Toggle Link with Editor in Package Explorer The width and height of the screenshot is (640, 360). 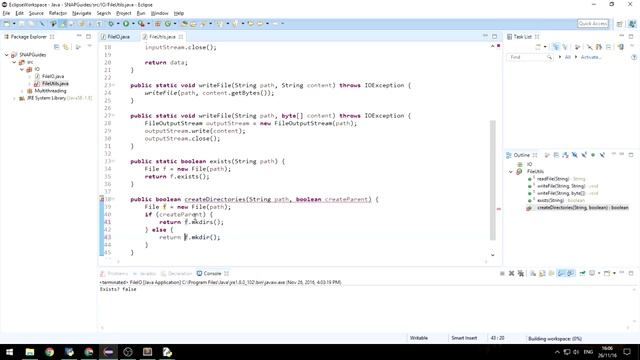click(66, 47)
